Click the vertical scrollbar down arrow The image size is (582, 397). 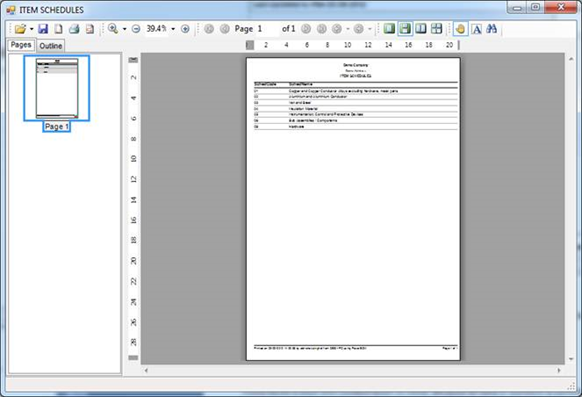pyautogui.click(x=571, y=359)
